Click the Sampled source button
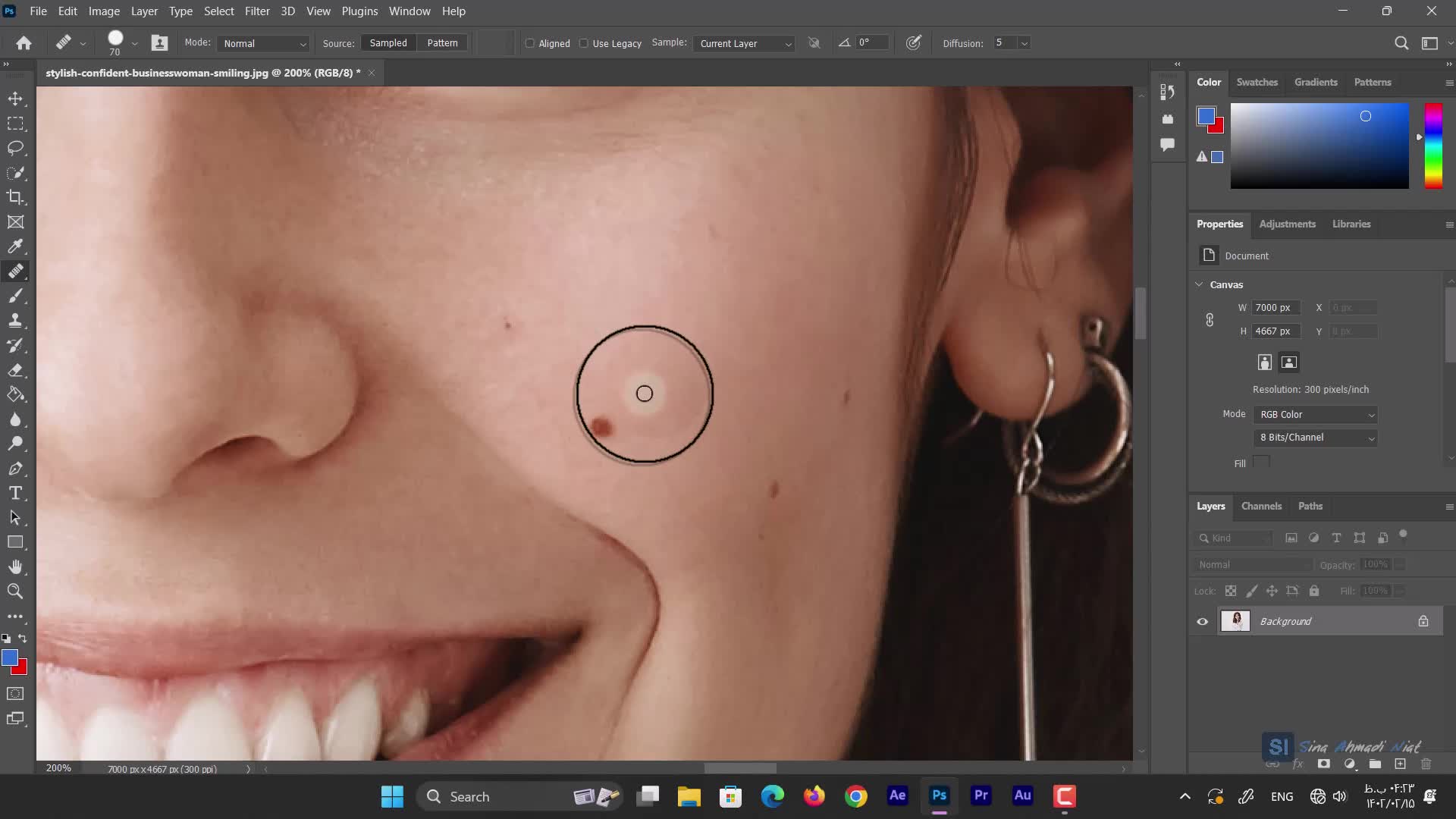The width and height of the screenshot is (1456, 819). tap(388, 43)
